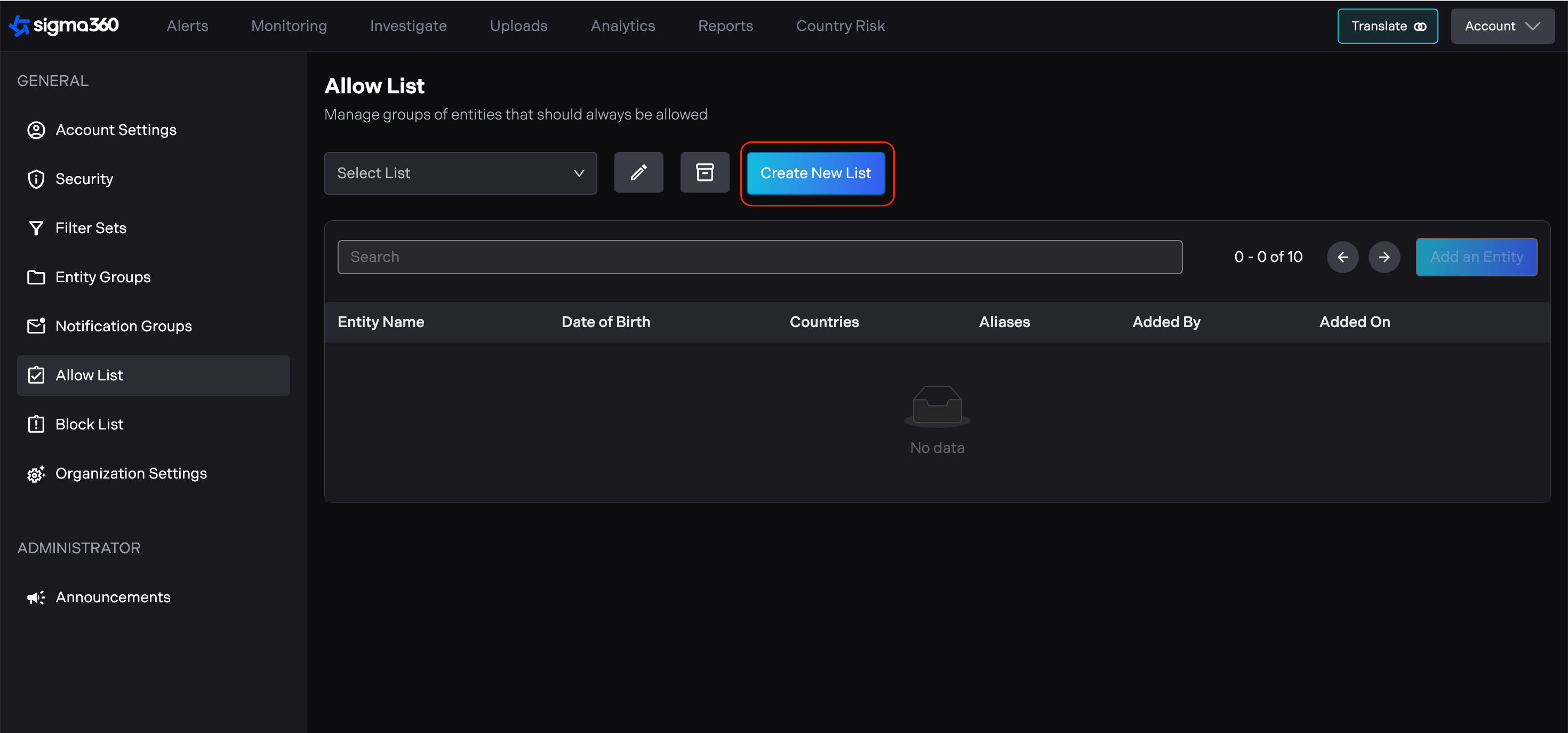Open Organization Settings gear item
Screen dimensions: 1568x733
click(x=130, y=474)
